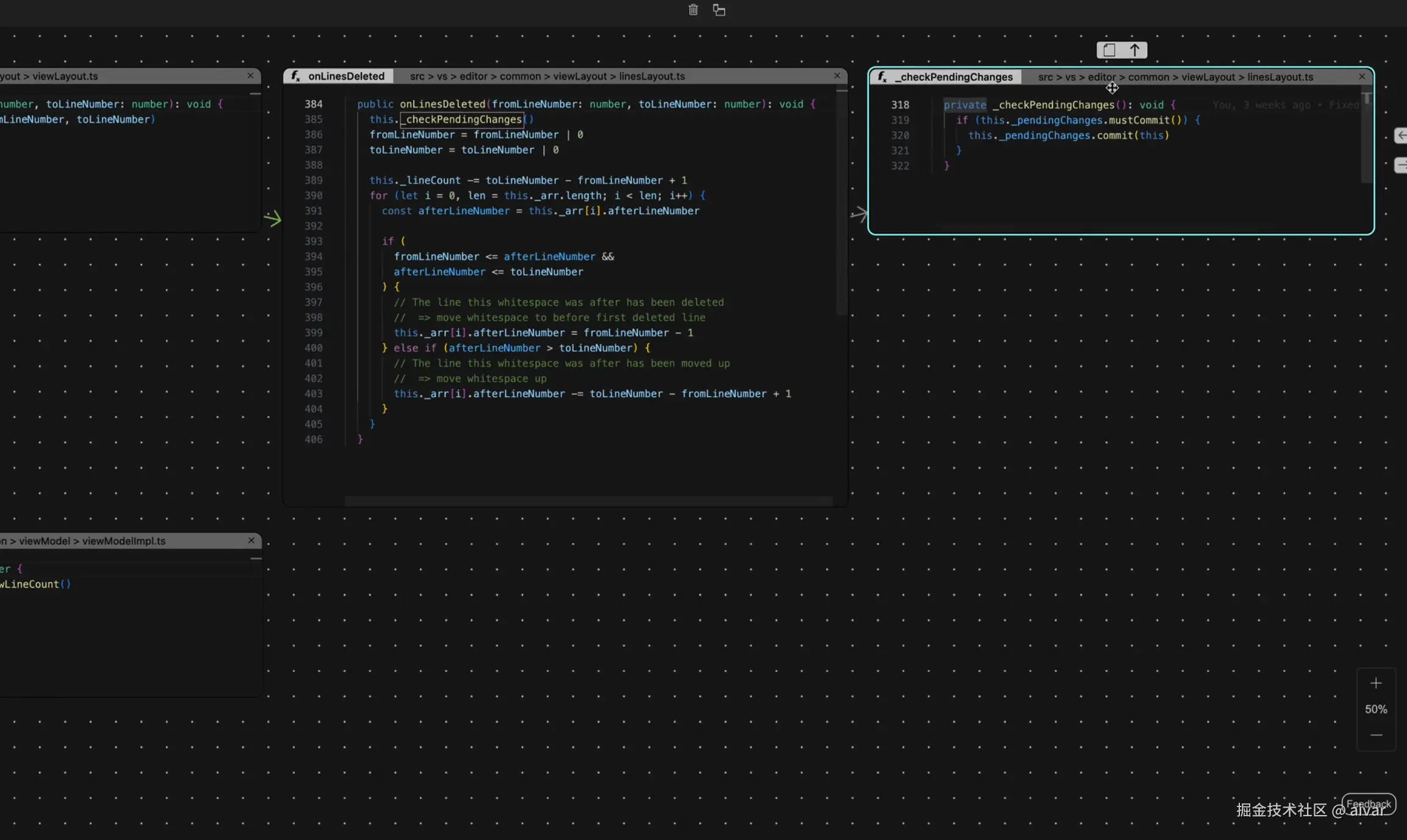
Task: Select the onLinesDeleted node tab
Action: [x=346, y=76]
